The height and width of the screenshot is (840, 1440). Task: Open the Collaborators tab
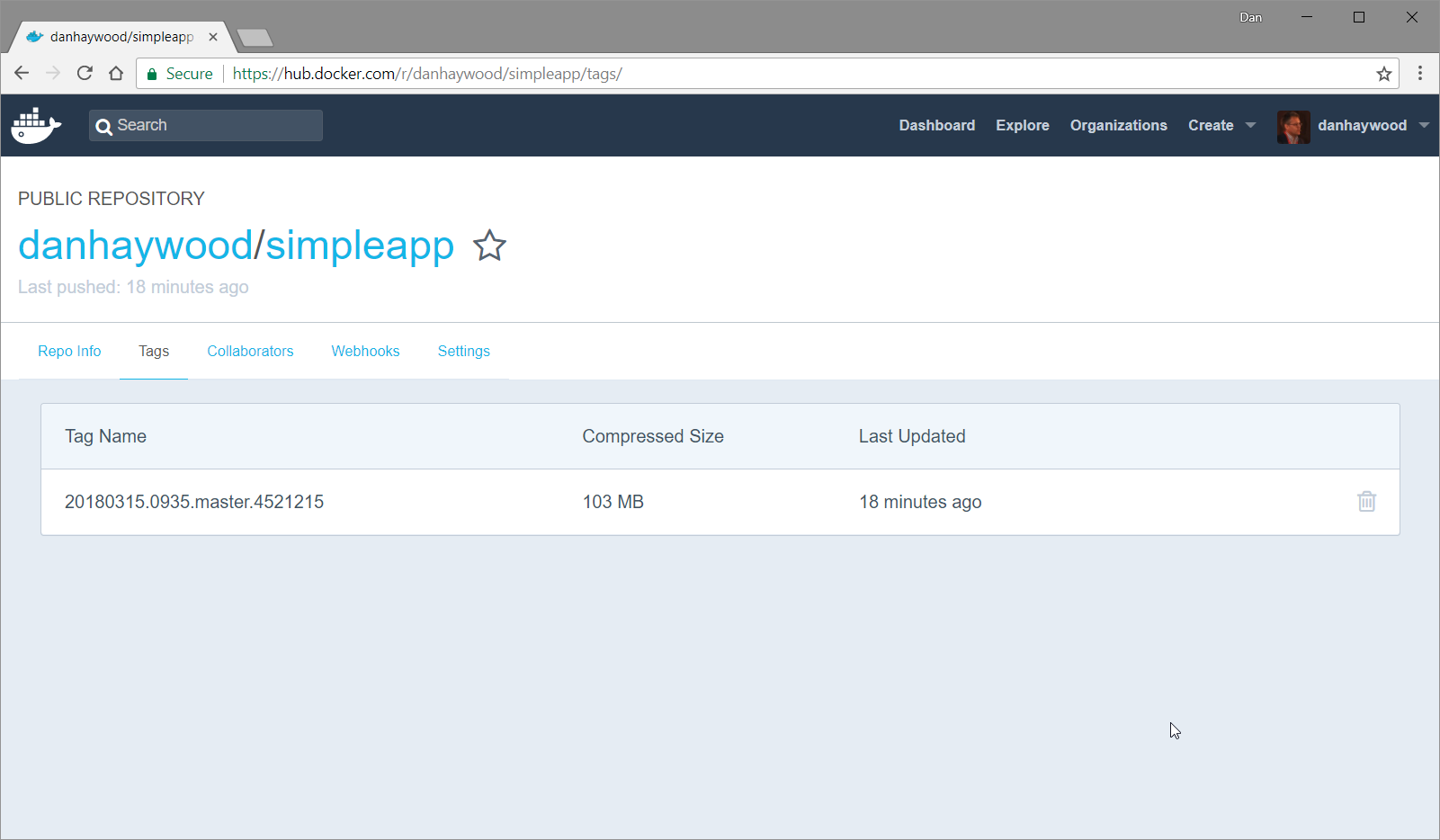(x=250, y=352)
